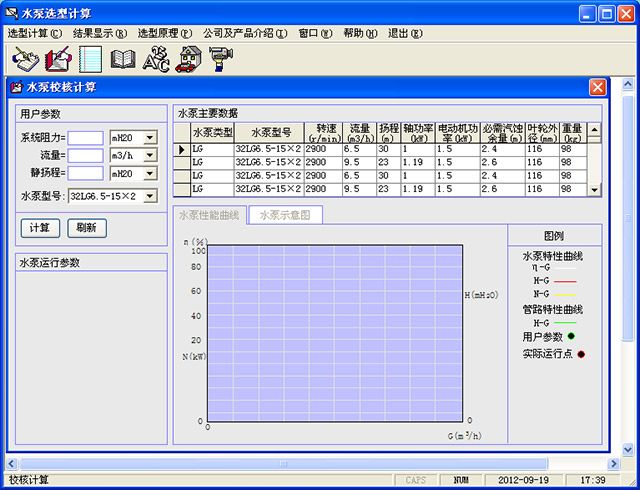
Task: Switch to the 水泵示意图 tab
Action: 285,215
